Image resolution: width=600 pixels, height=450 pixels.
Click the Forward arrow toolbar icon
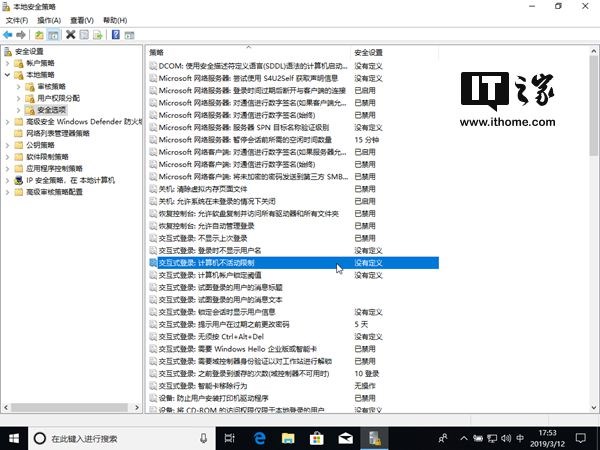(21, 35)
